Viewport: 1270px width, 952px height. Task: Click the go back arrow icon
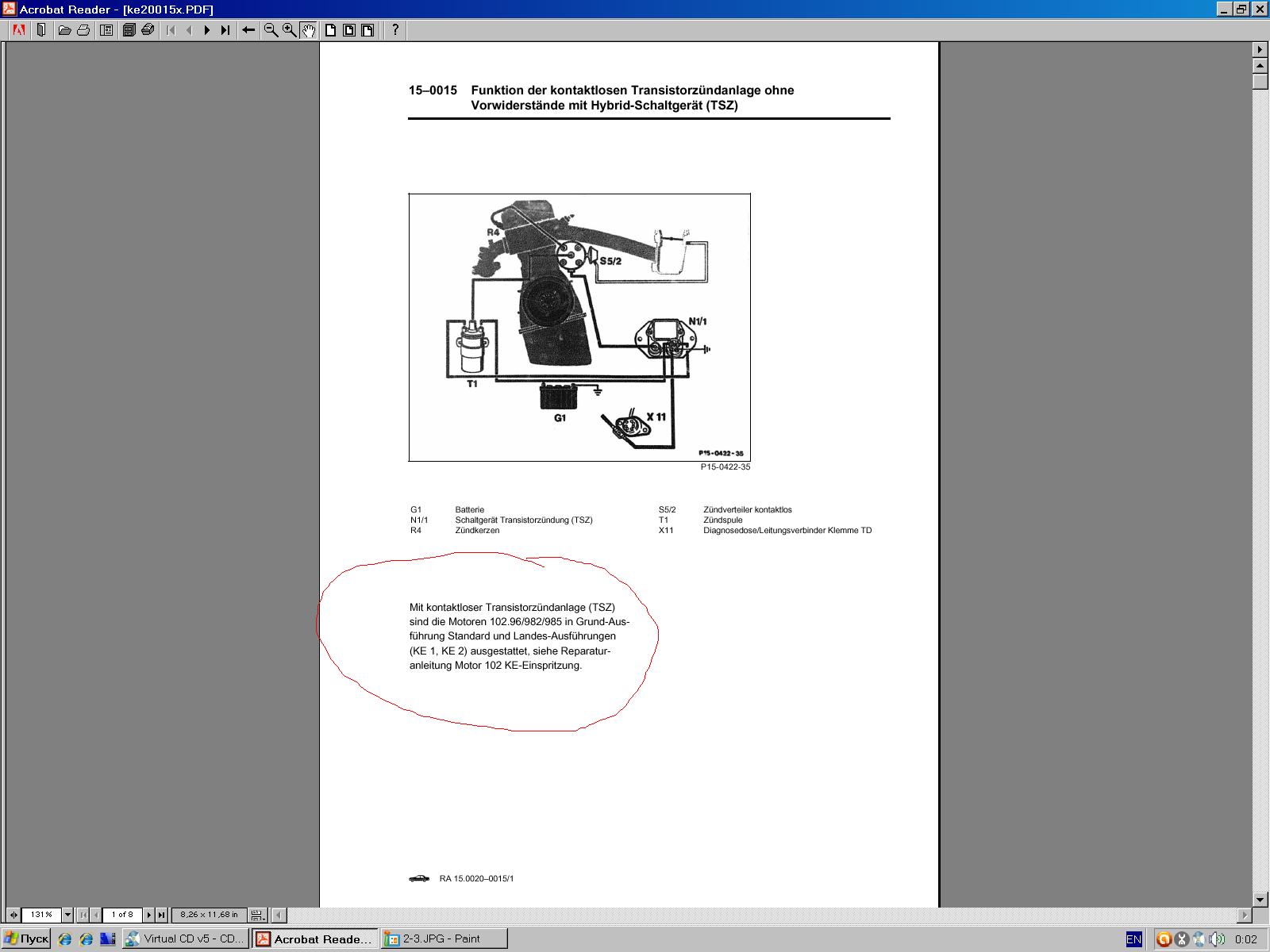[248, 30]
